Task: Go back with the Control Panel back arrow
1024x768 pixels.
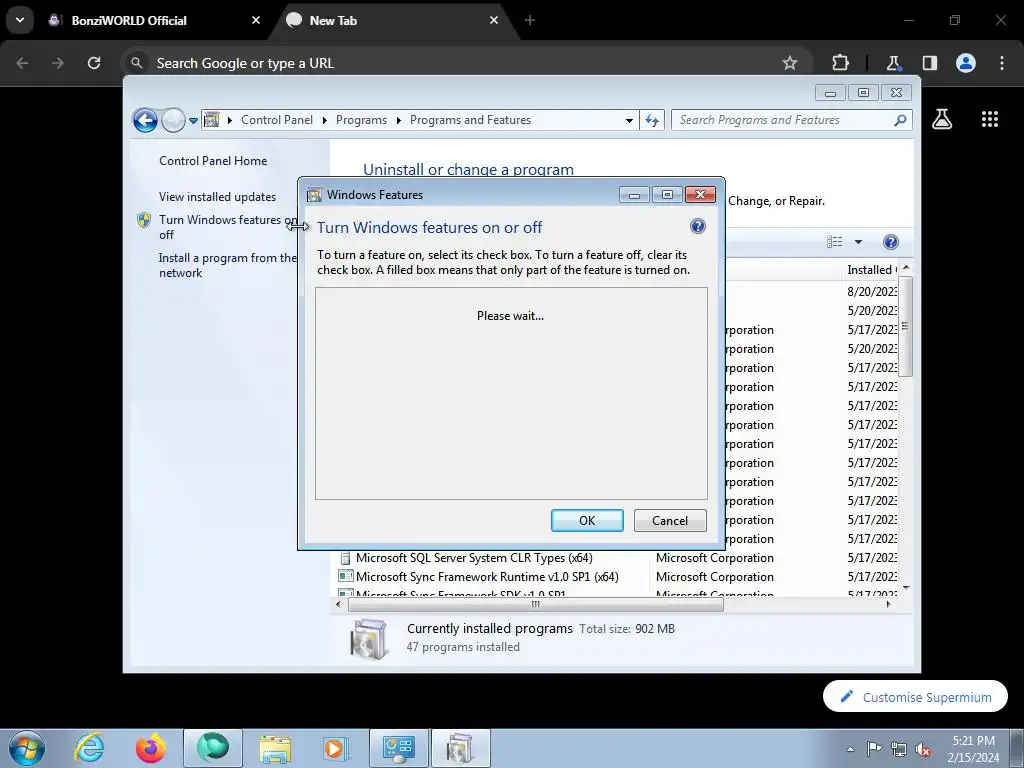Action: tap(145, 120)
